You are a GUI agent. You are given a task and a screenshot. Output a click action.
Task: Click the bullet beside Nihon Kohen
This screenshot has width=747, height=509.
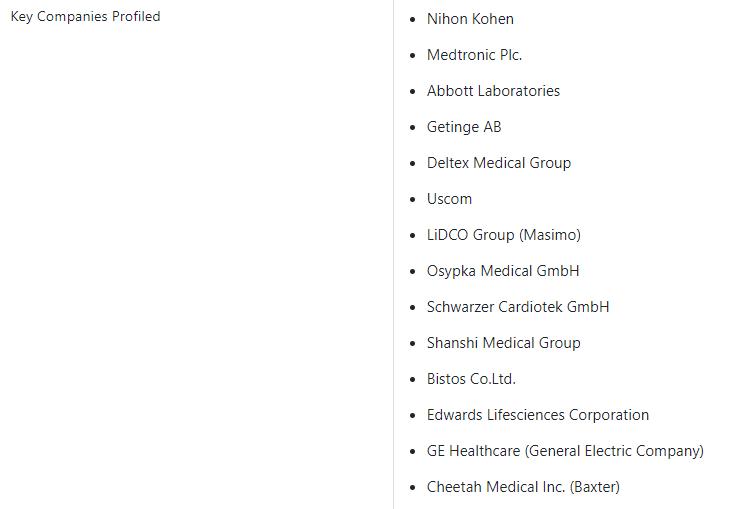point(413,20)
